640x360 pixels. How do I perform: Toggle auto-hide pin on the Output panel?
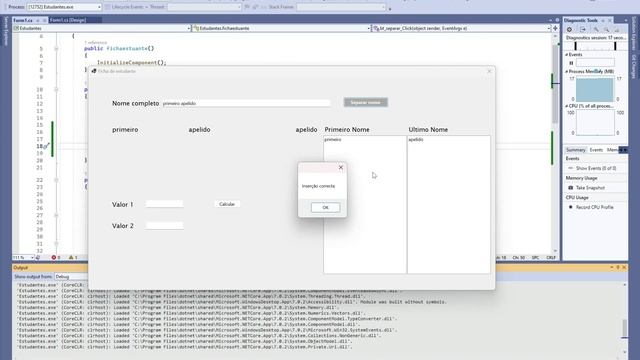[618, 267]
